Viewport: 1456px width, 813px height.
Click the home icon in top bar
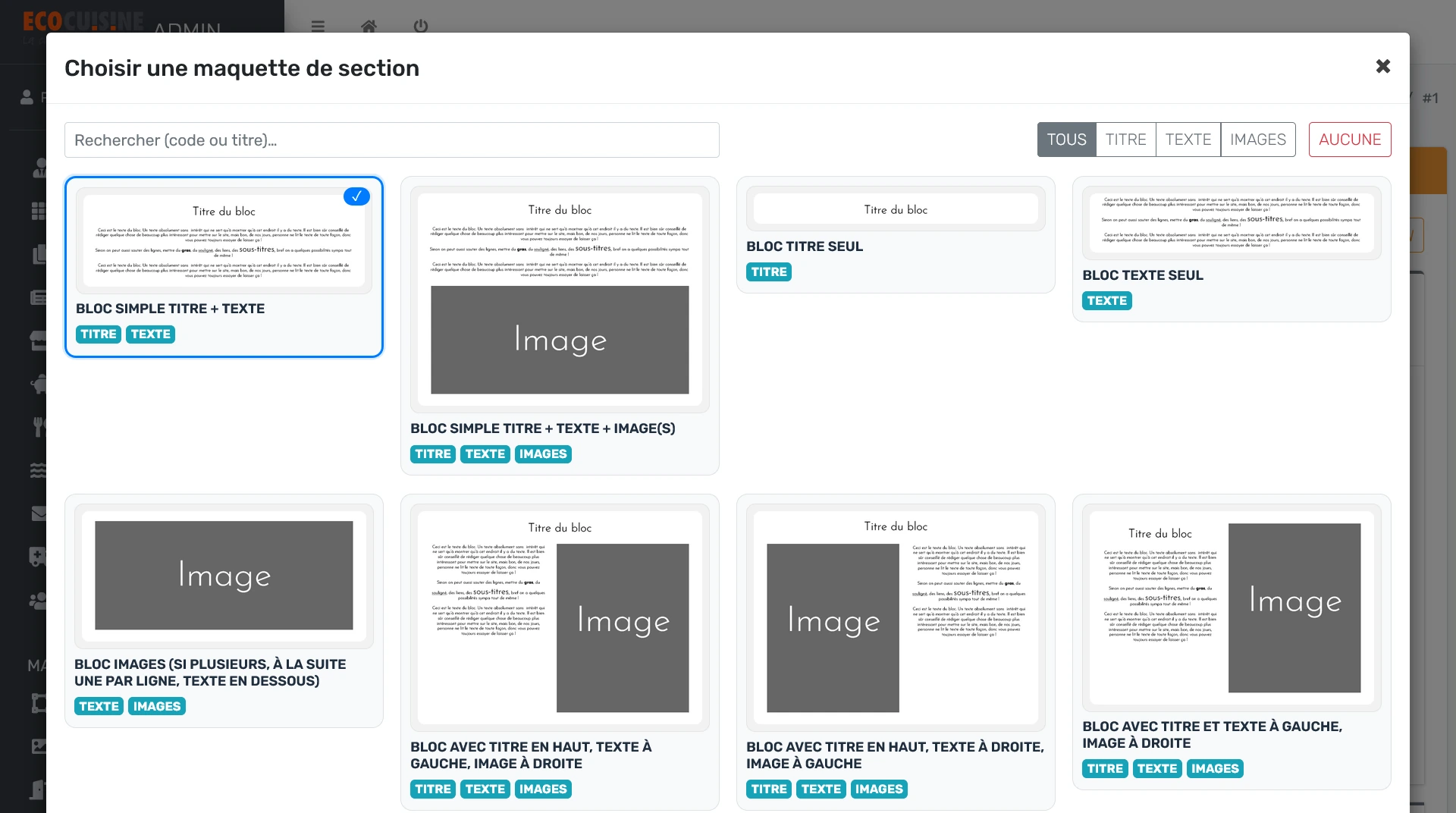tap(369, 27)
